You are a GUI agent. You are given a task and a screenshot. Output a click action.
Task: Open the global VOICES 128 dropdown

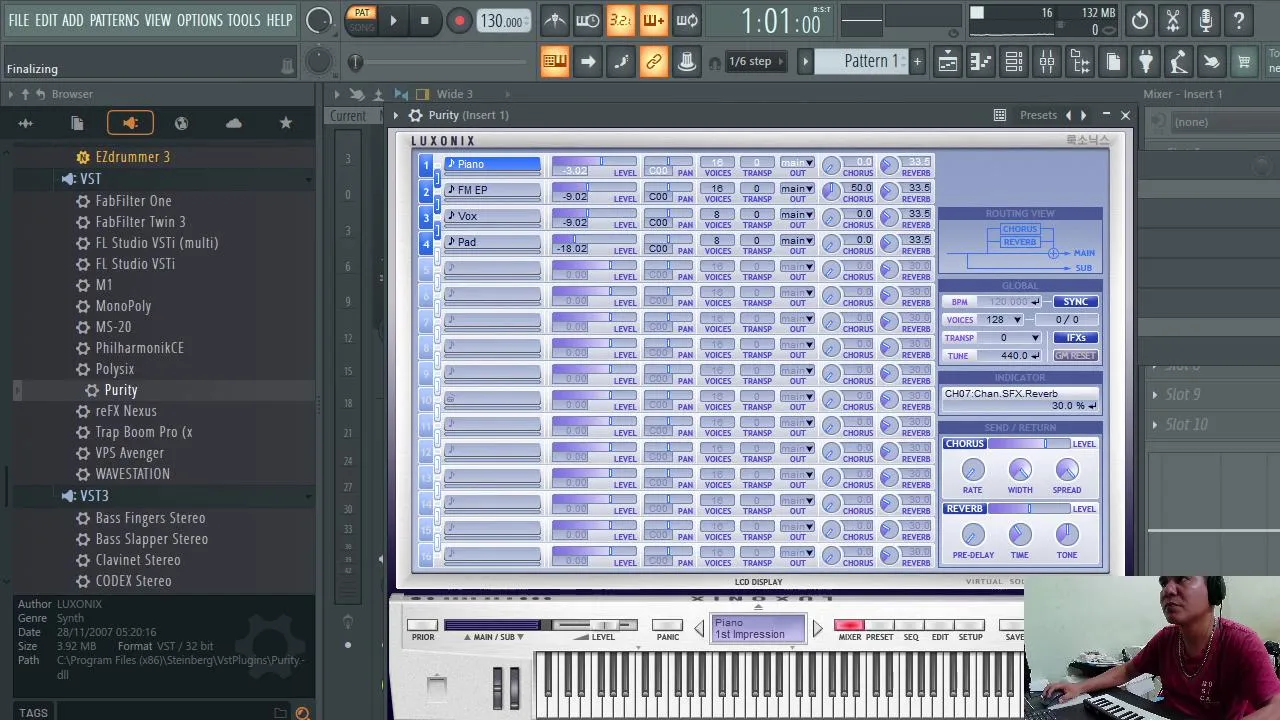1002,320
